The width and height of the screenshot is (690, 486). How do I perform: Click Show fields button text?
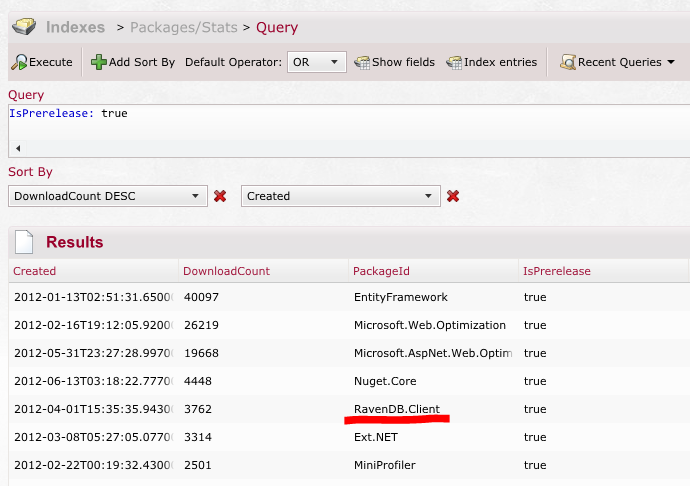(403, 62)
